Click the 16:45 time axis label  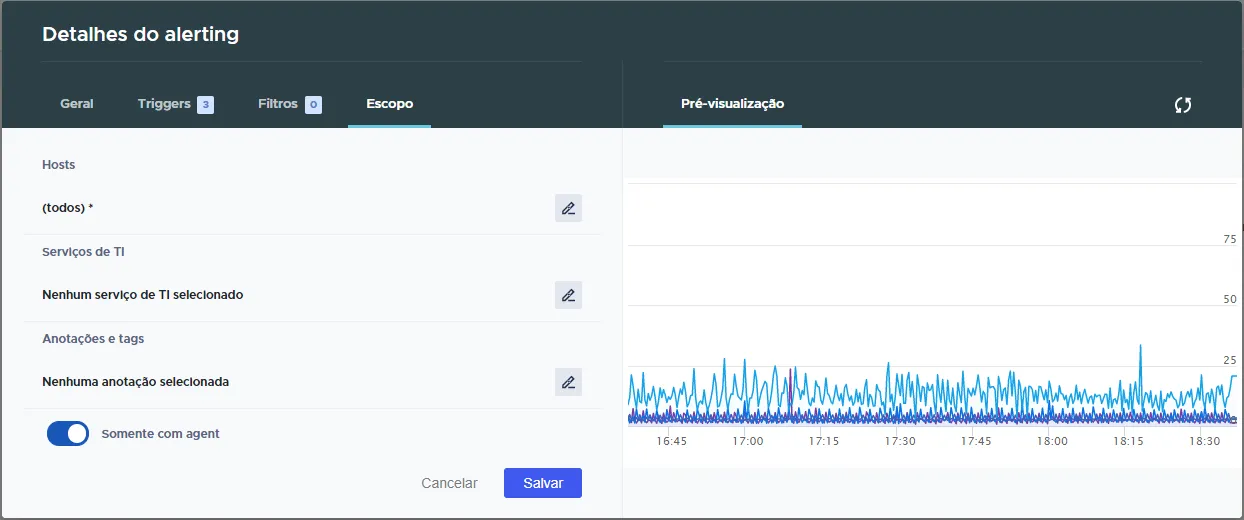[671, 441]
